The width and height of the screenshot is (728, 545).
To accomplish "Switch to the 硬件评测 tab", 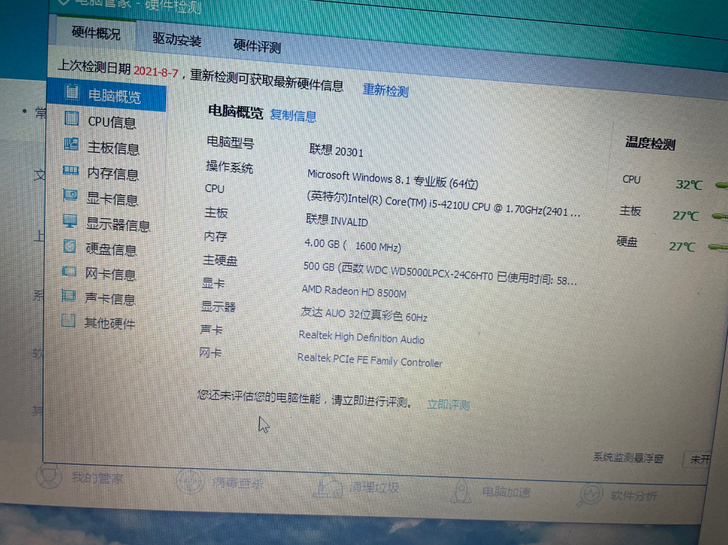I will (257, 46).
